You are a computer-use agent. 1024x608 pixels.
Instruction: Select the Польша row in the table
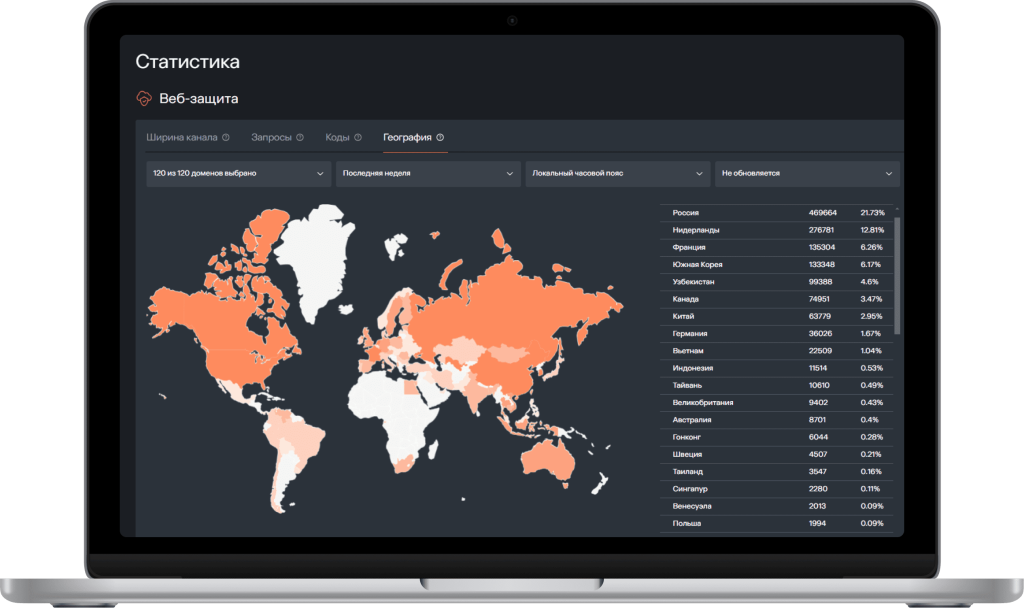point(777,523)
